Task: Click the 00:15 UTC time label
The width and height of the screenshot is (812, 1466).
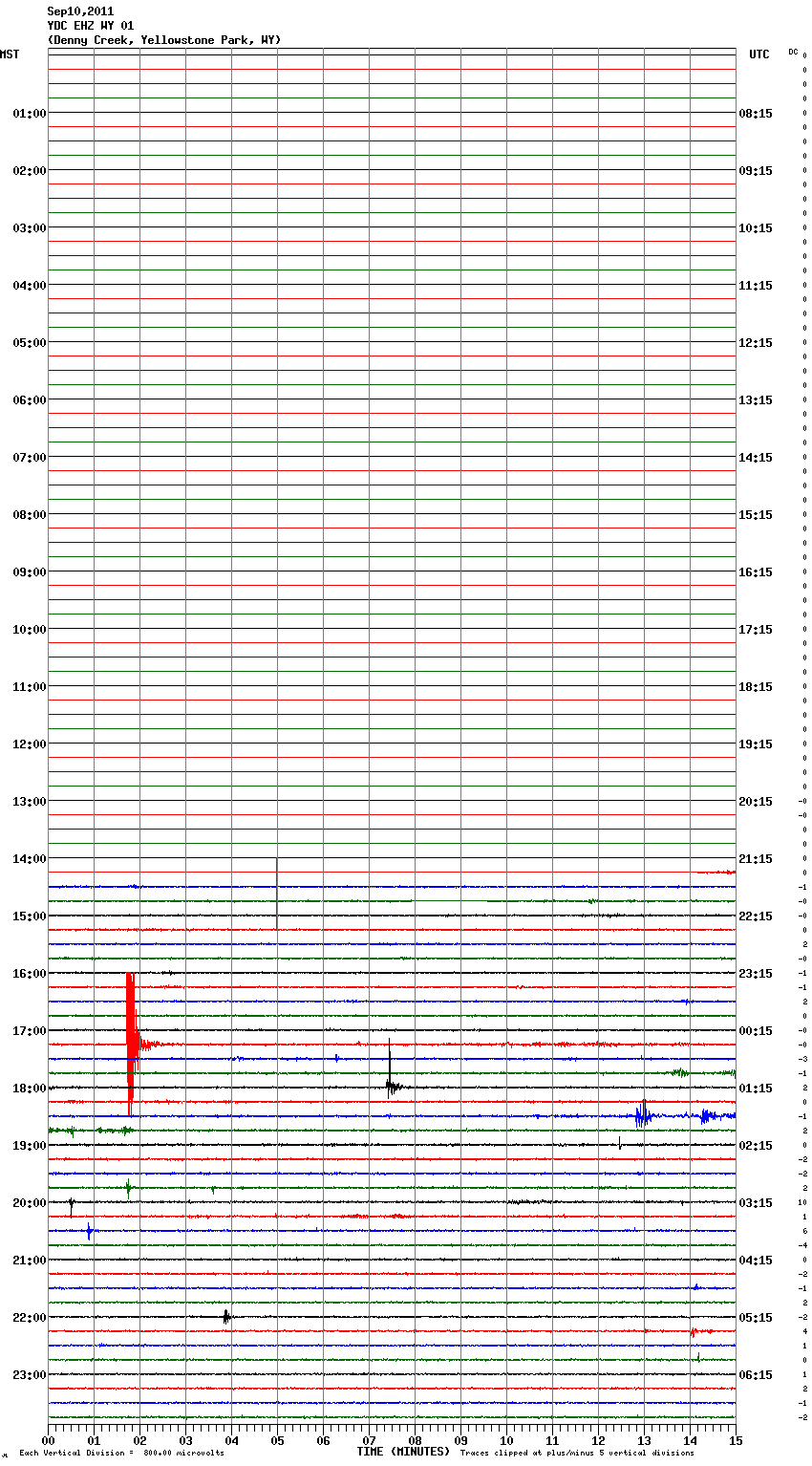Action: [756, 1031]
